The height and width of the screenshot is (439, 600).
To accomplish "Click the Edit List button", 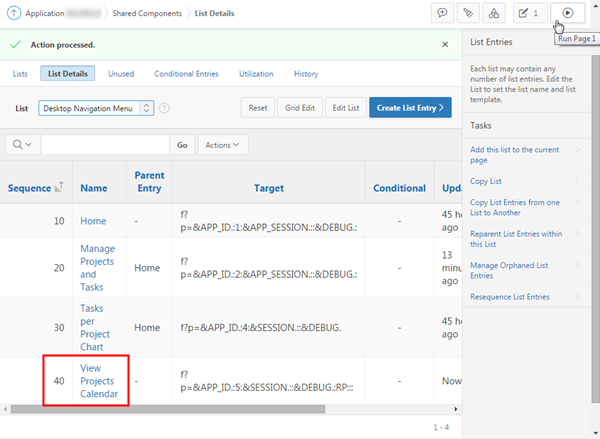I will [346, 108].
